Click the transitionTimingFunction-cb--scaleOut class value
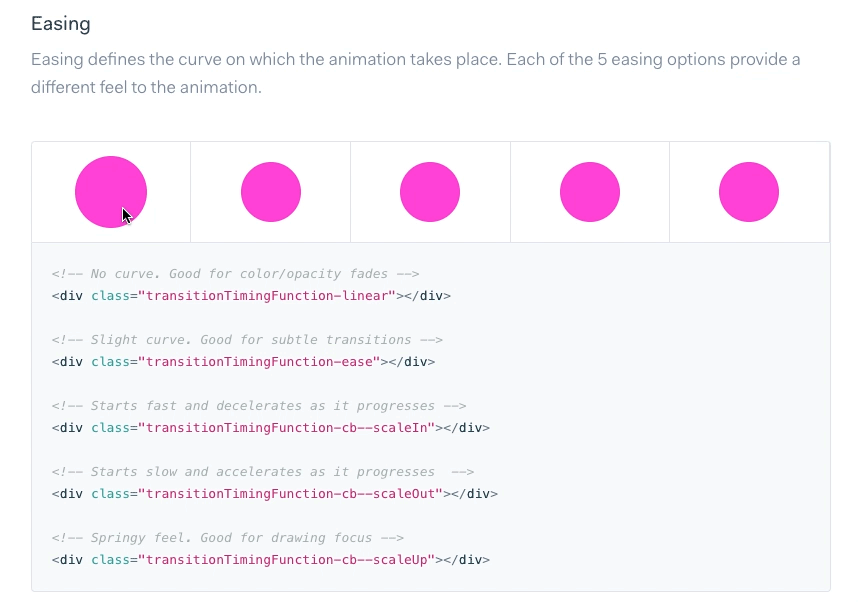The height and width of the screenshot is (604, 858). [x=290, y=494]
